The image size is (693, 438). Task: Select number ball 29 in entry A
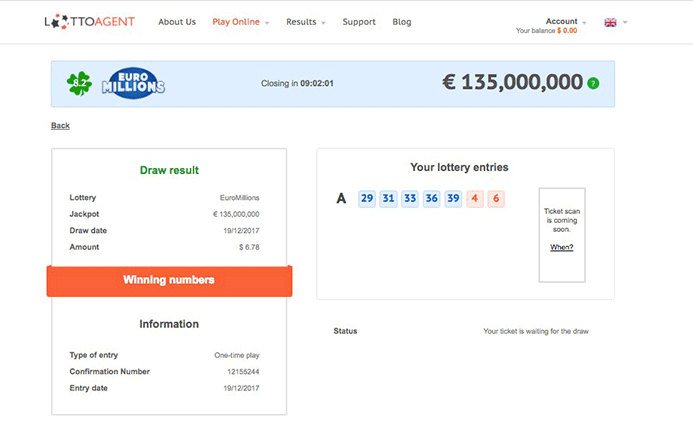tap(367, 199)
